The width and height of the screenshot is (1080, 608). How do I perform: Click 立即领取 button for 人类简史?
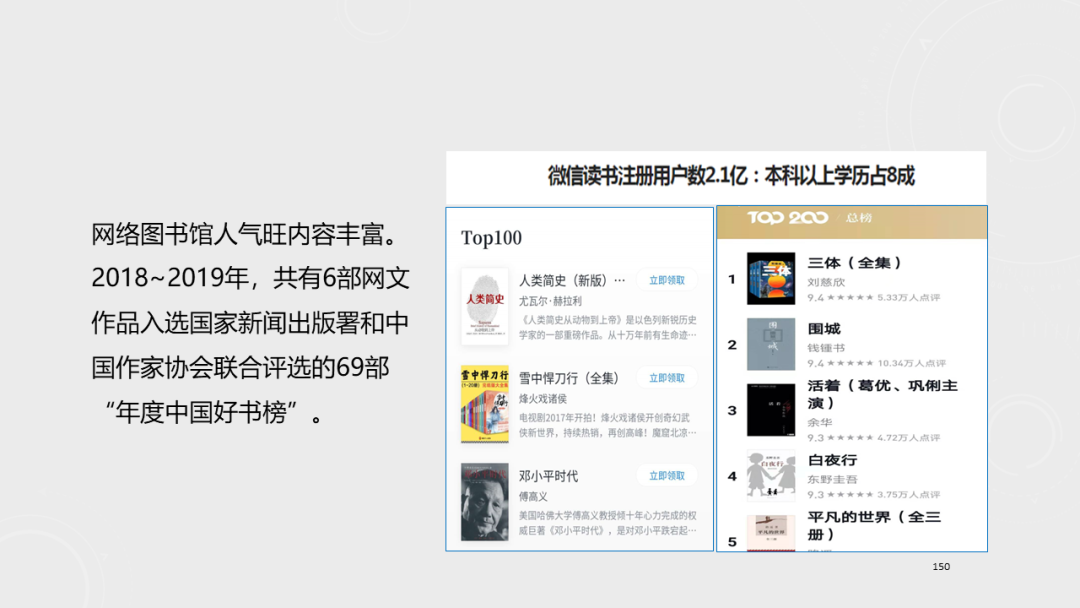(x=667, y=280)
